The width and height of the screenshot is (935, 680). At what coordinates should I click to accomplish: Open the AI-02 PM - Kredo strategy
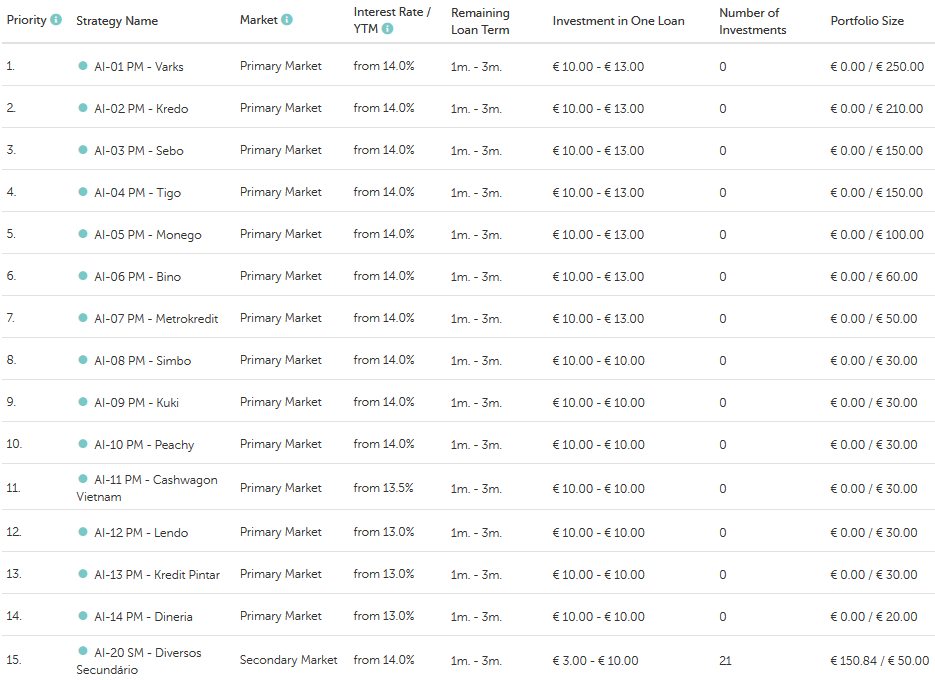tap(141, 109)
